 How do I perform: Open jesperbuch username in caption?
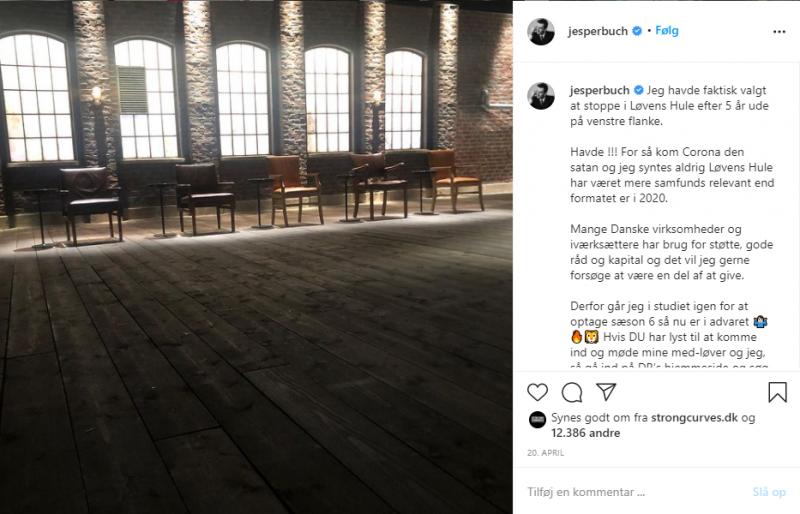pos(599,90)
